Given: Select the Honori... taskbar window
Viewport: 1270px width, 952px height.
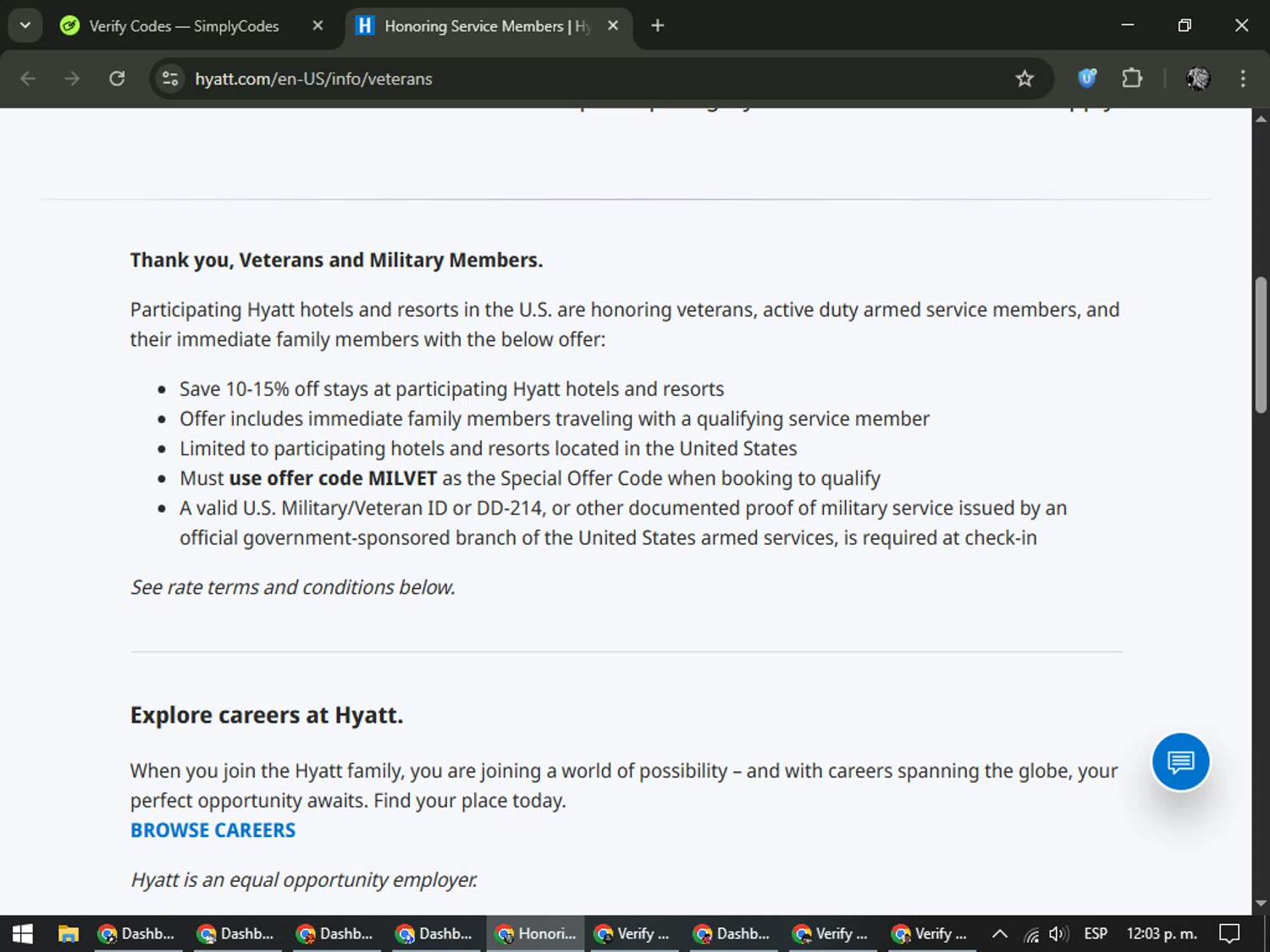Looking at the screenshot, I should pyautogui.click(x=535, y=933).
